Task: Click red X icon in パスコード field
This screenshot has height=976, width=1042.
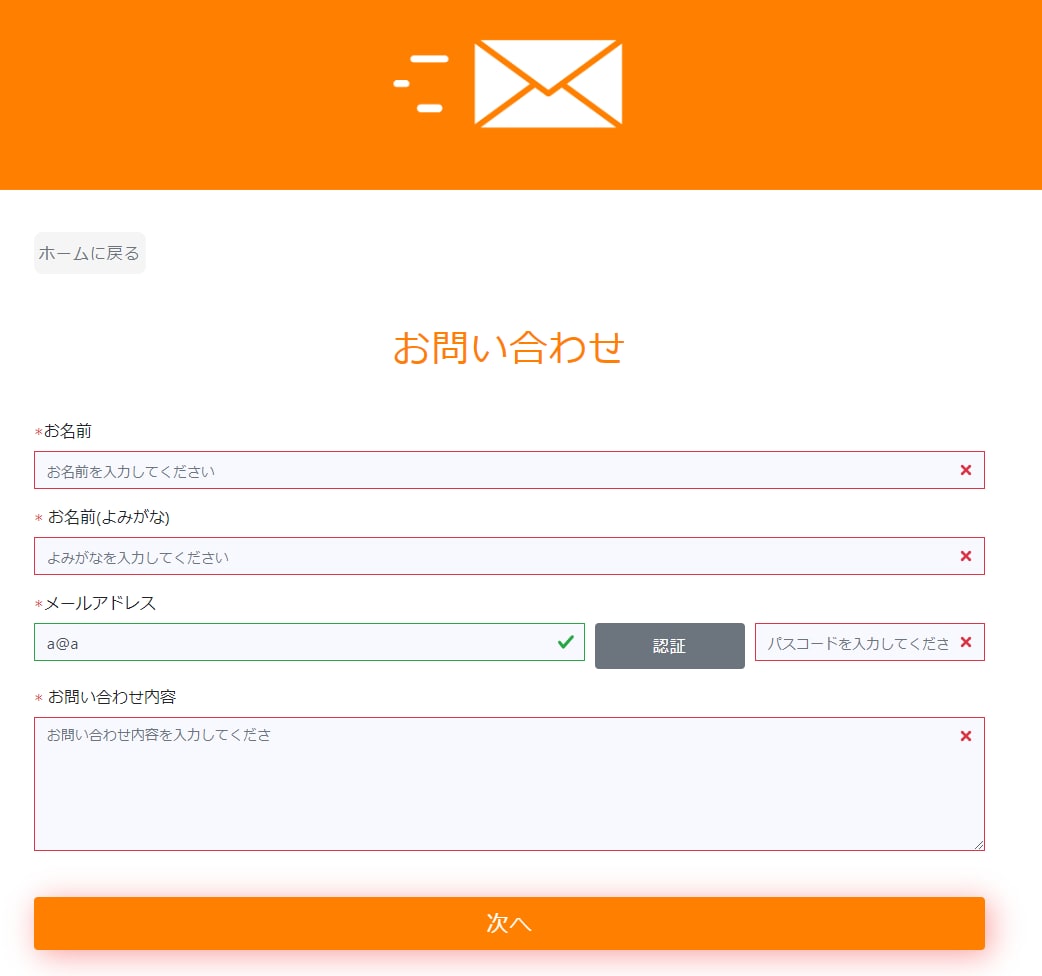Action: coord(966,642)
